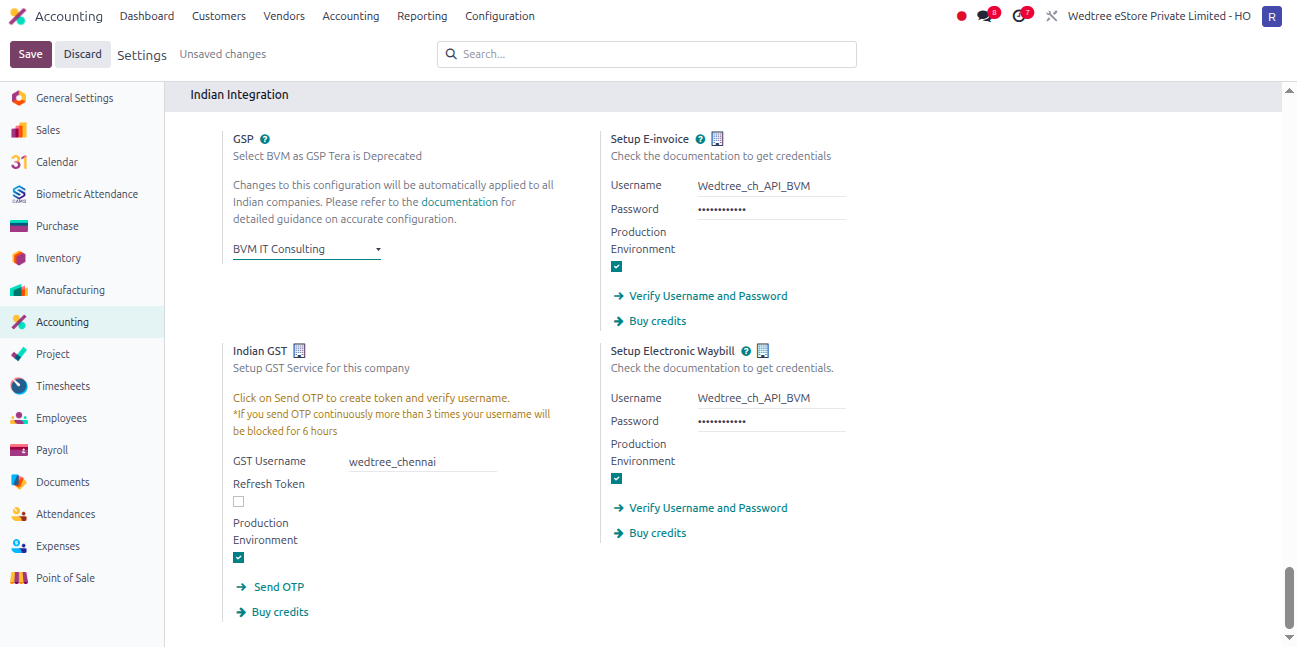Toggle Production Environment under Indian GST
Viewport: 1297px width, 647px height.
(x=238, y=557)
